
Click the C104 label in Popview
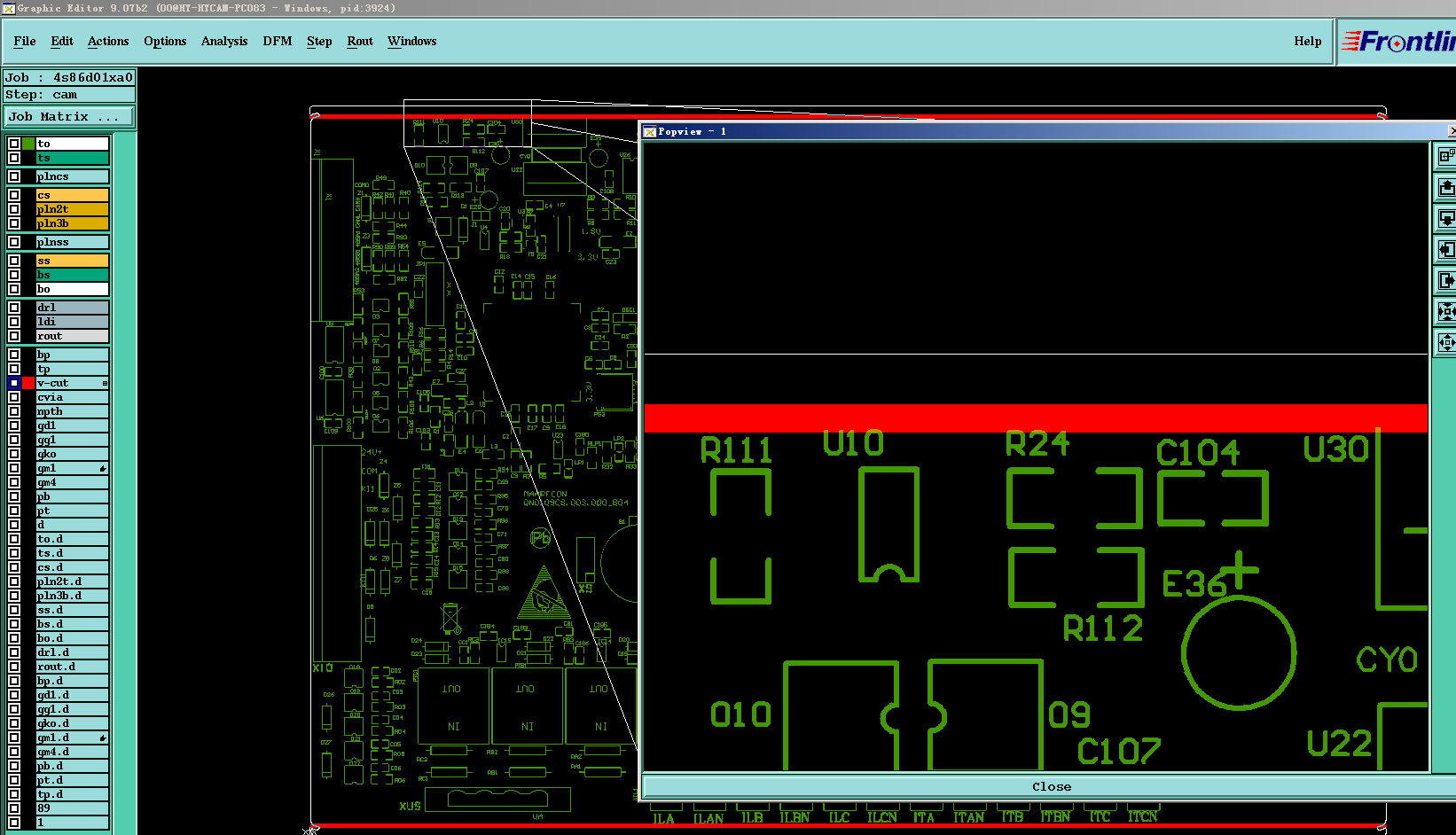click(x=1198, y=453)
